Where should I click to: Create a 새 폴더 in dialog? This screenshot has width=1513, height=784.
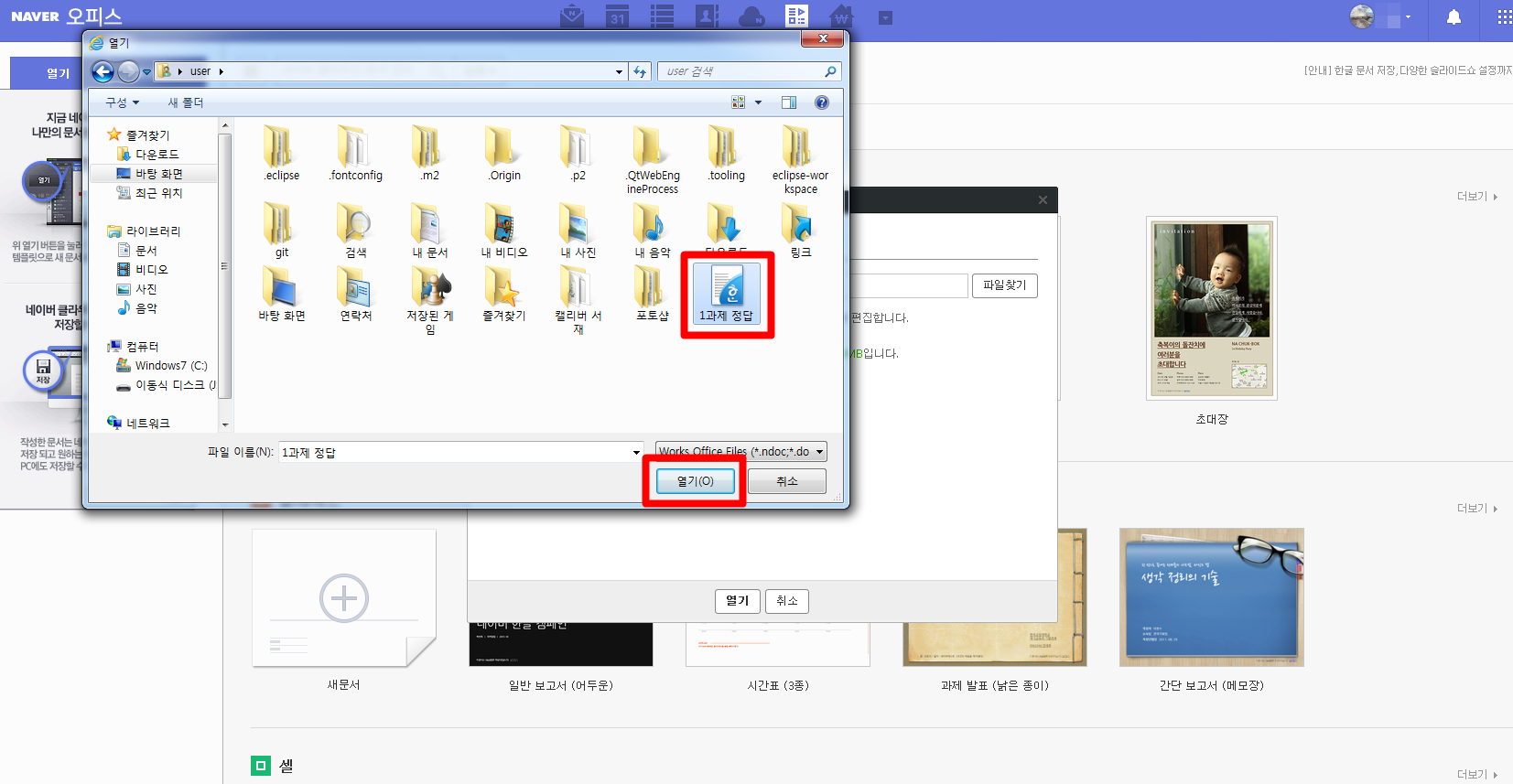186,102
